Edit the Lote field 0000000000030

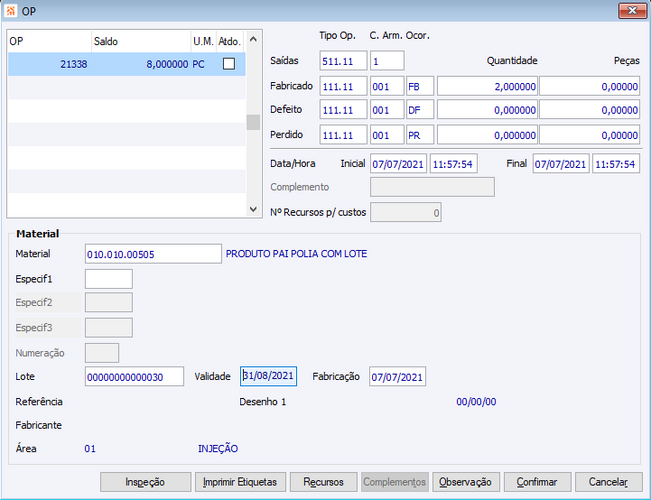(134, 376)
